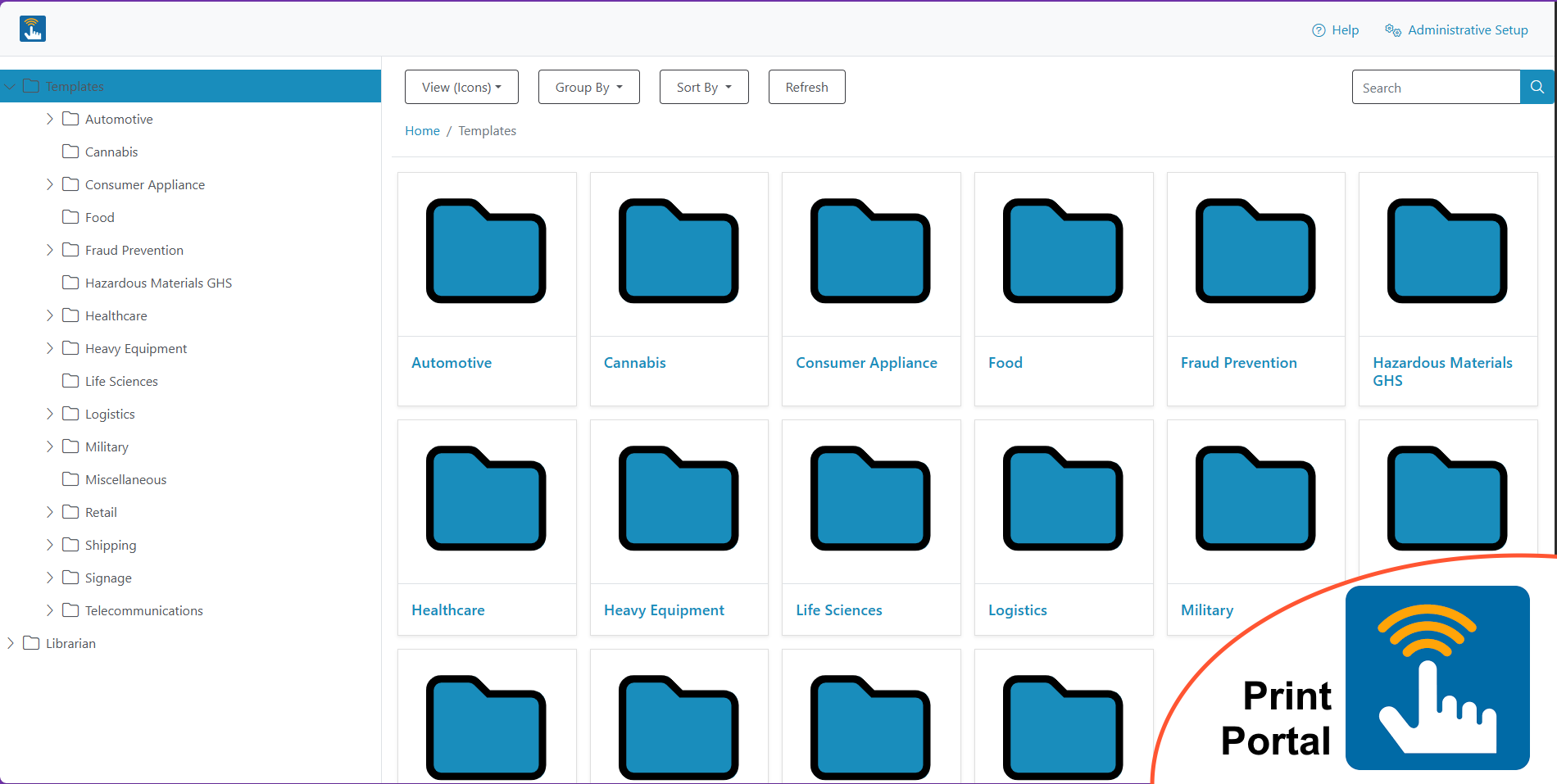The width and height of the screenshot is (1557, 784).
Task: Click the Consumer Appliance card title link
Action: point(866,363)
